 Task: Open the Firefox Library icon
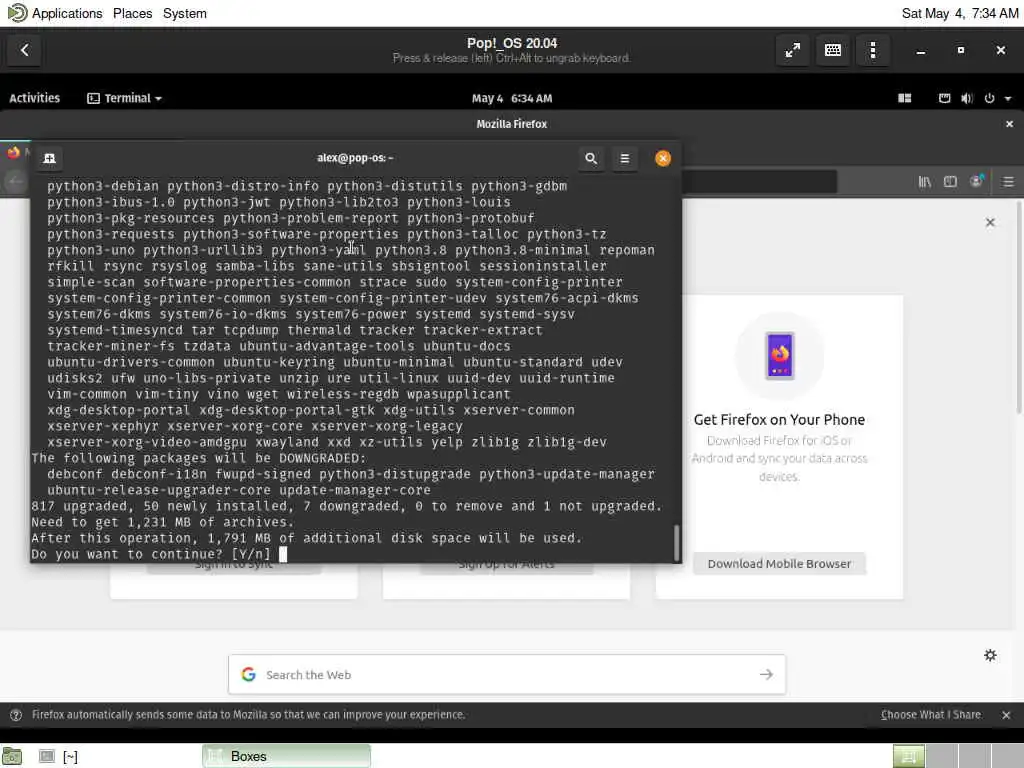coord(925,182)
